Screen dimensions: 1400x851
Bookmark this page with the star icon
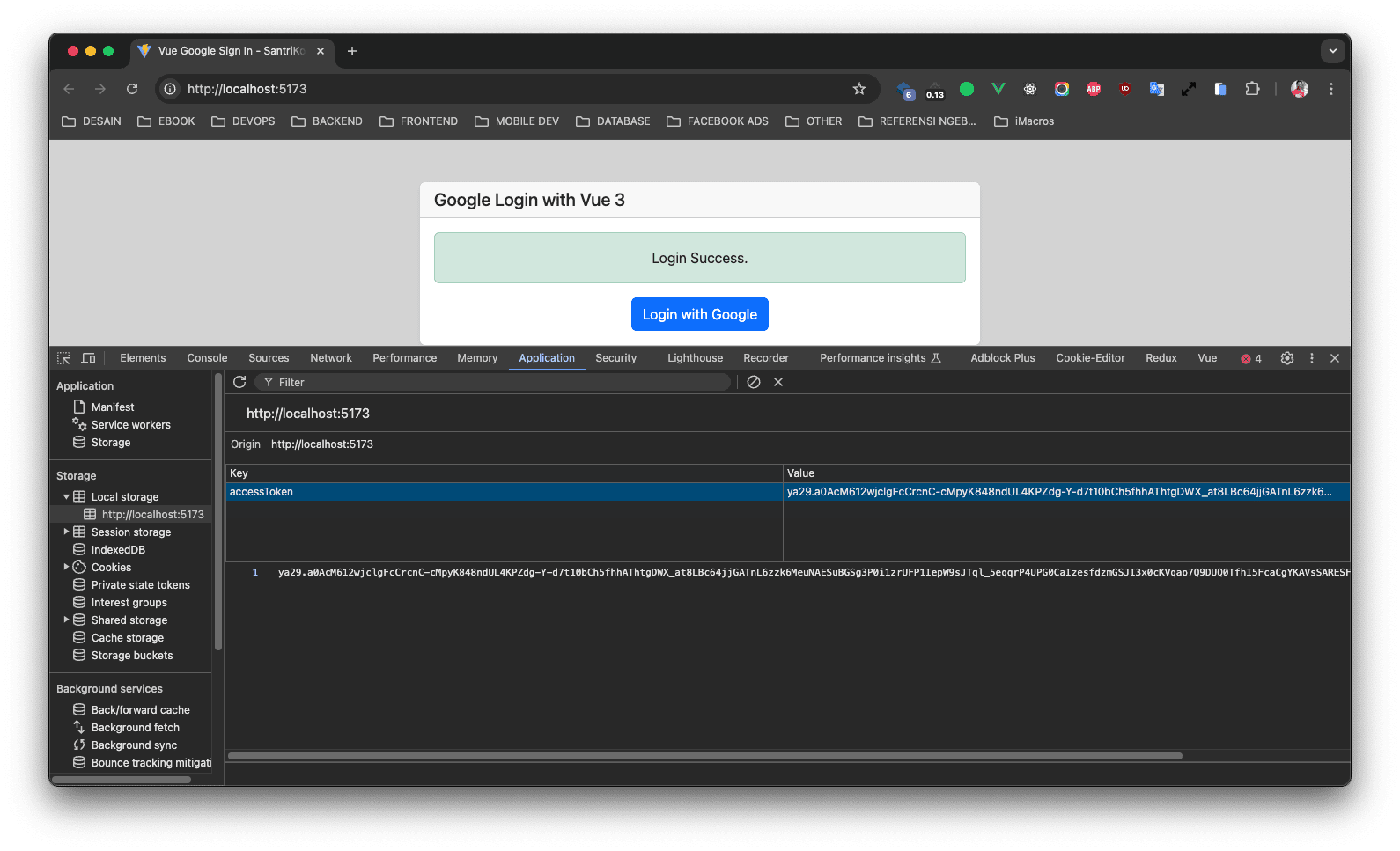pos(859,89)
